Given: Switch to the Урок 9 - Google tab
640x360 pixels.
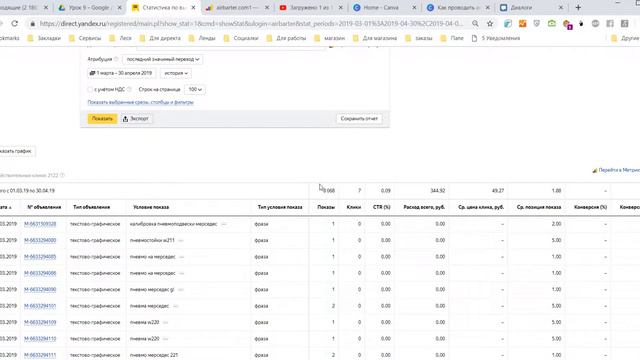Looking at the screenshot, I should [89, 7].
